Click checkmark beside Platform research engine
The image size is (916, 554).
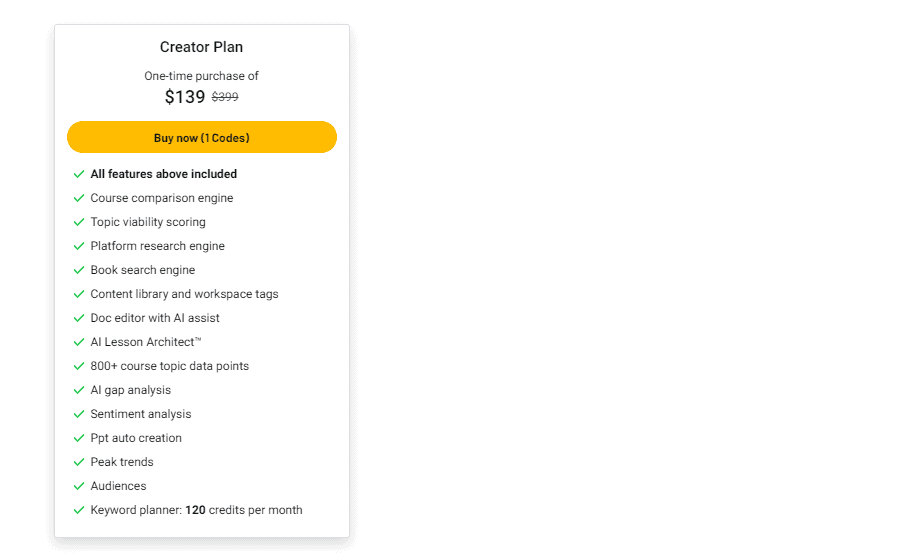(x=79, y=246)
